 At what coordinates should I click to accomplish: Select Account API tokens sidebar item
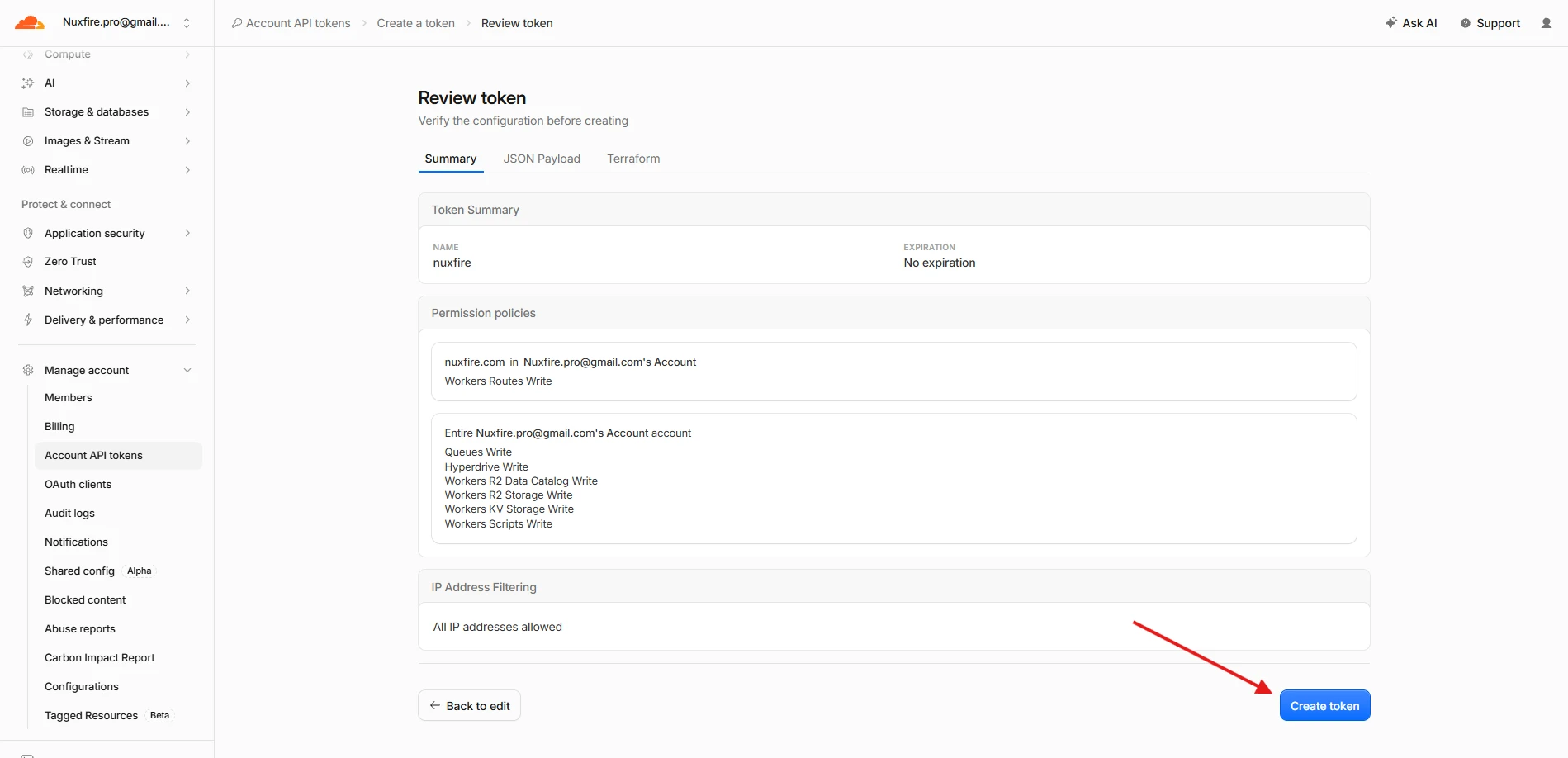tap(118, 456)
